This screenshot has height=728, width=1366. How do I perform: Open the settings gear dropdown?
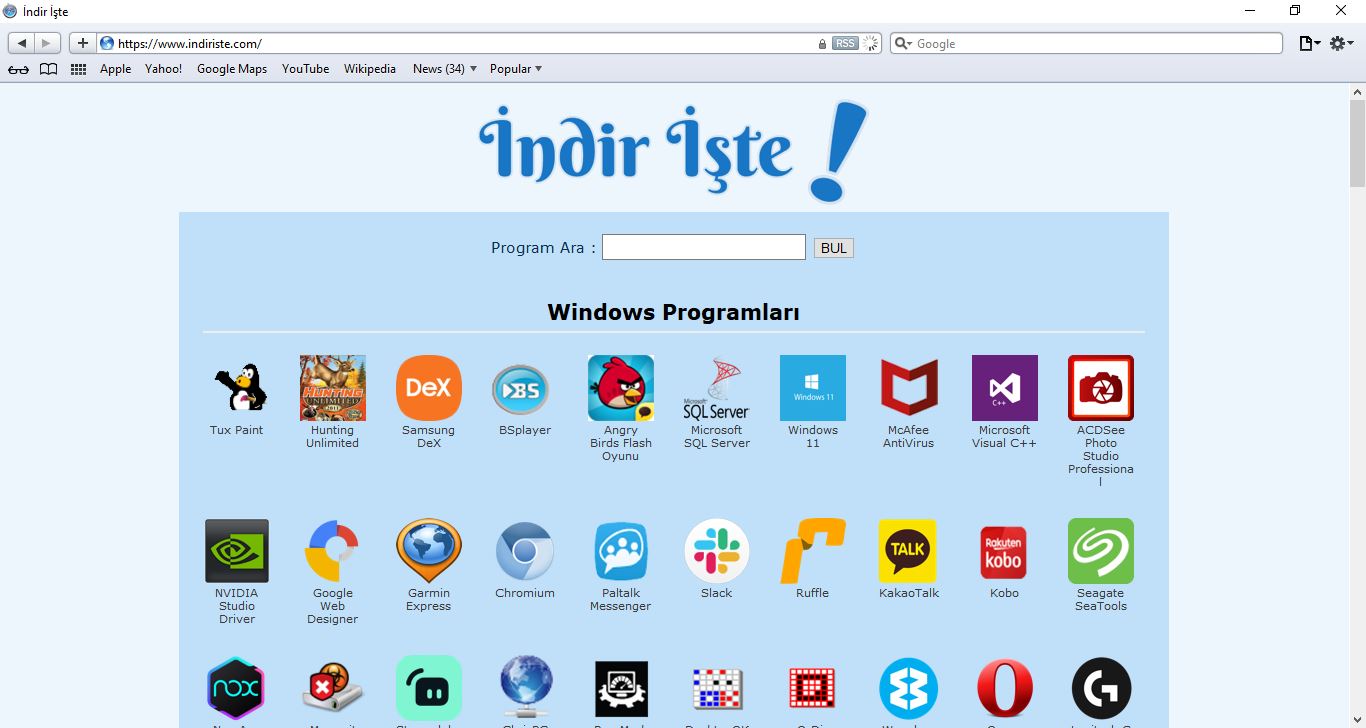point(1342,43)
